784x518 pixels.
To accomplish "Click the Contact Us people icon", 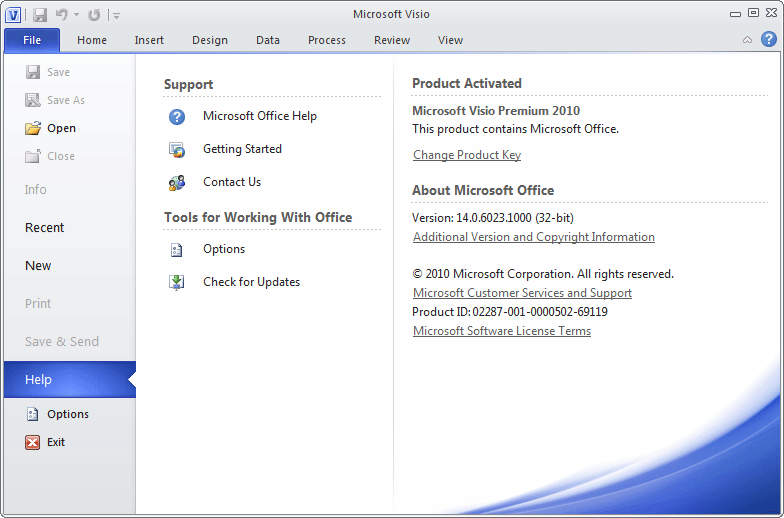I will 176,182.
